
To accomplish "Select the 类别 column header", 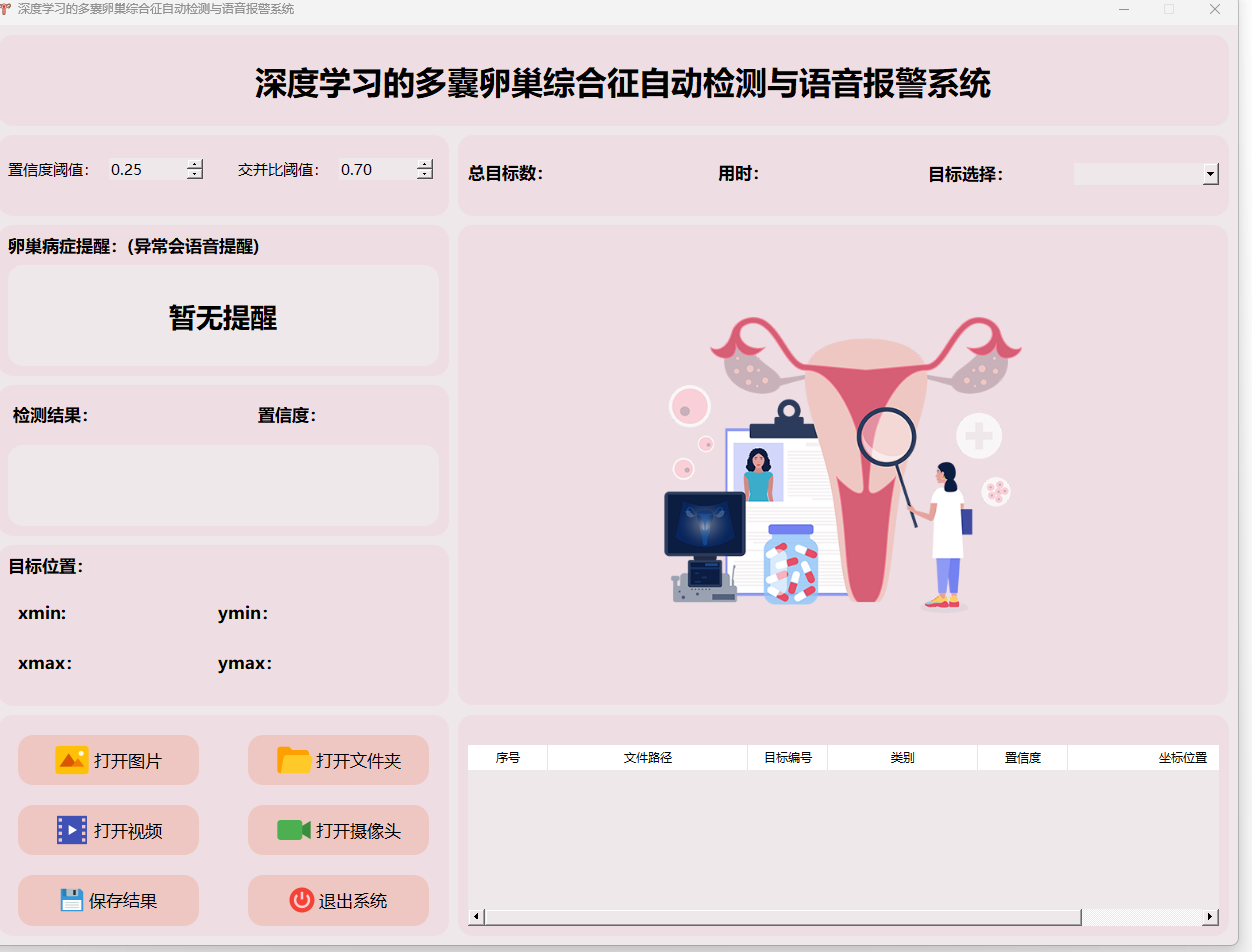I will (903, 758).
